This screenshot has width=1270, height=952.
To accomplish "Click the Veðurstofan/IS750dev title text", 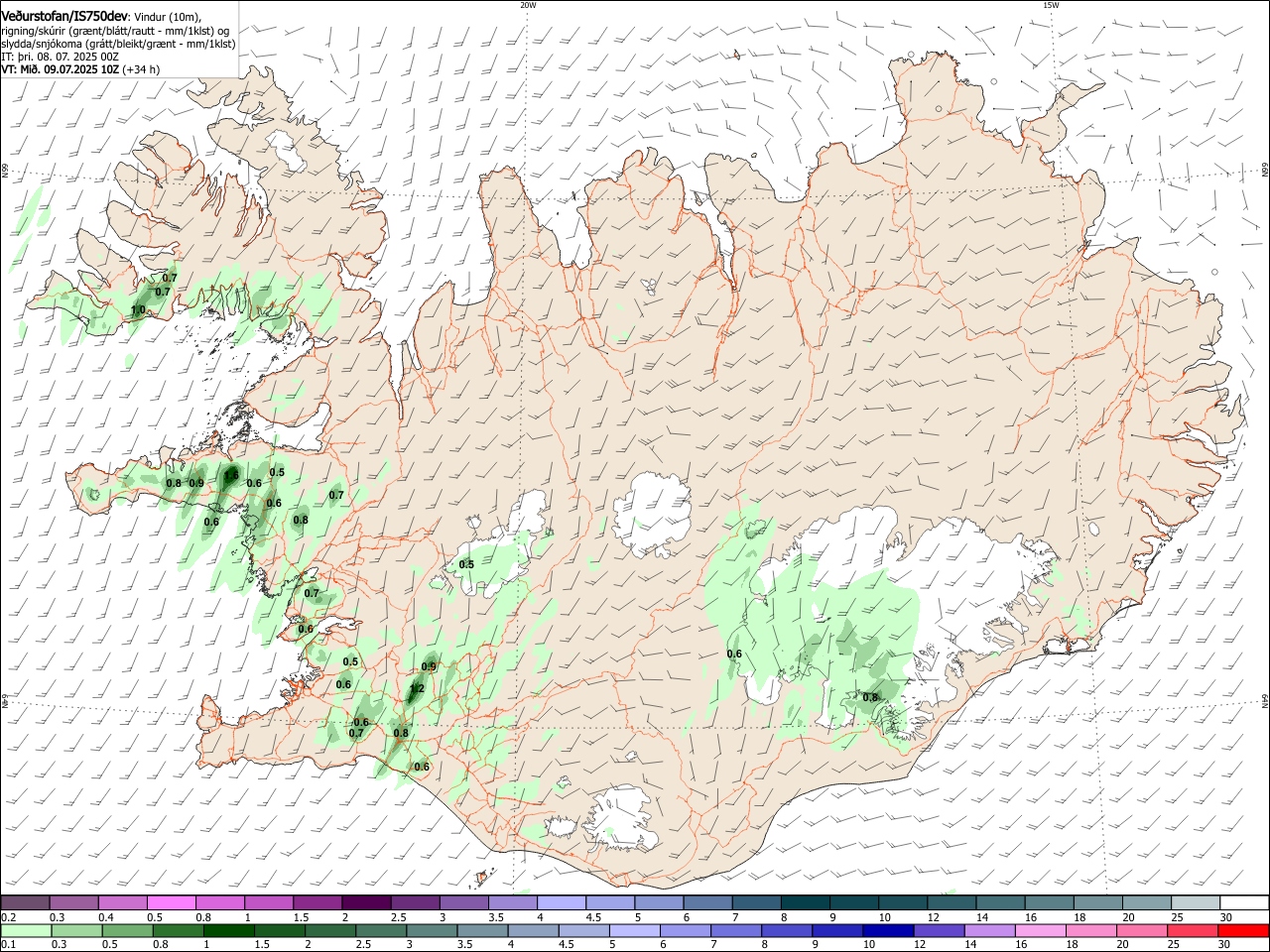I will [64, 16].
